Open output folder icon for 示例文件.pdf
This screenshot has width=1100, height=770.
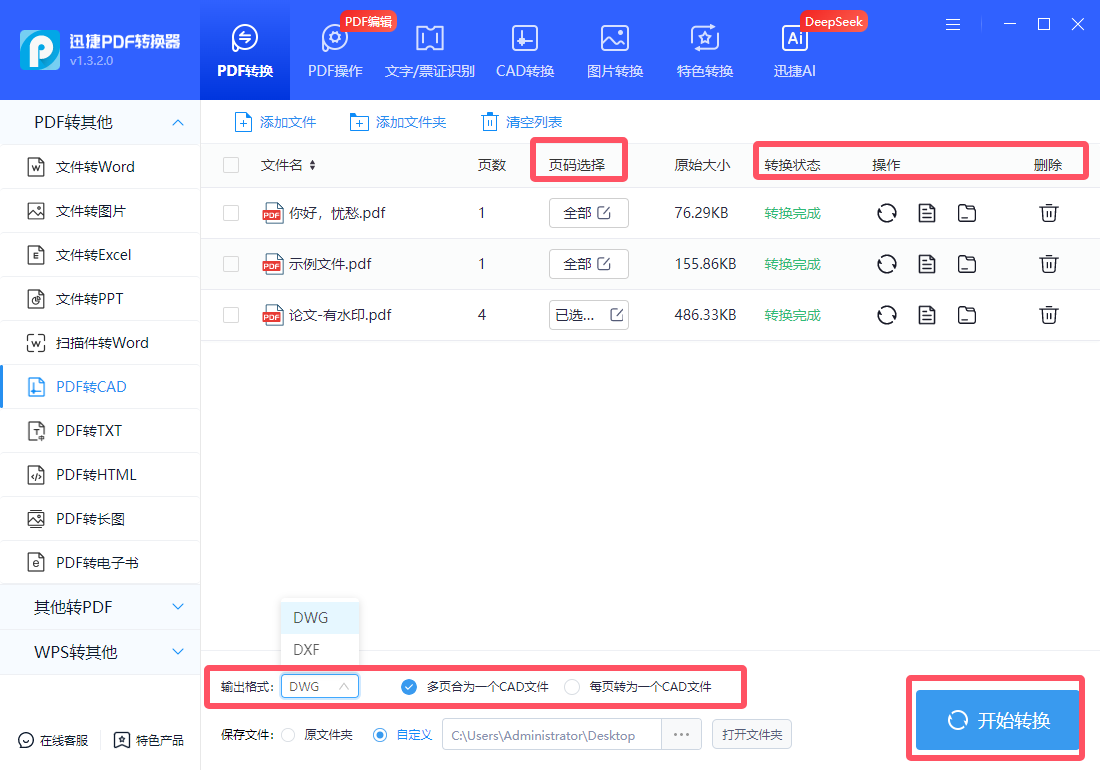tap(967, 264)
